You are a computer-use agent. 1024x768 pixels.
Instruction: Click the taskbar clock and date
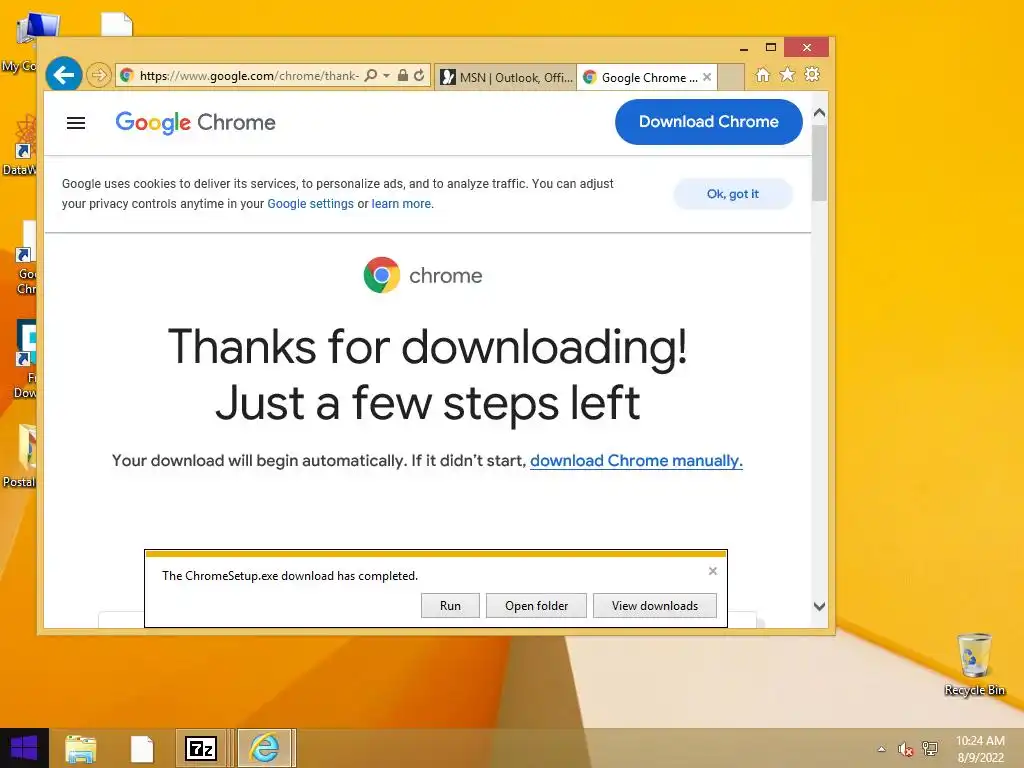(980, 749)
